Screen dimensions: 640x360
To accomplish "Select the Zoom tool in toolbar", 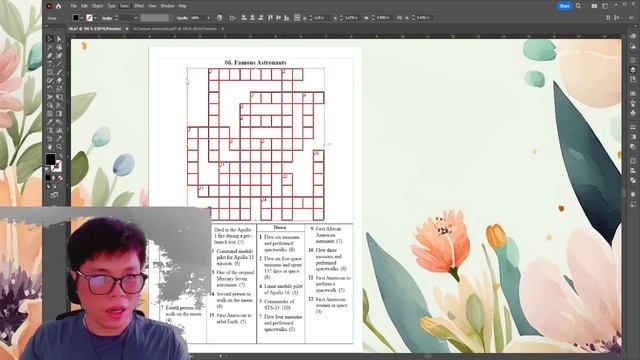I will coord(59,147).
